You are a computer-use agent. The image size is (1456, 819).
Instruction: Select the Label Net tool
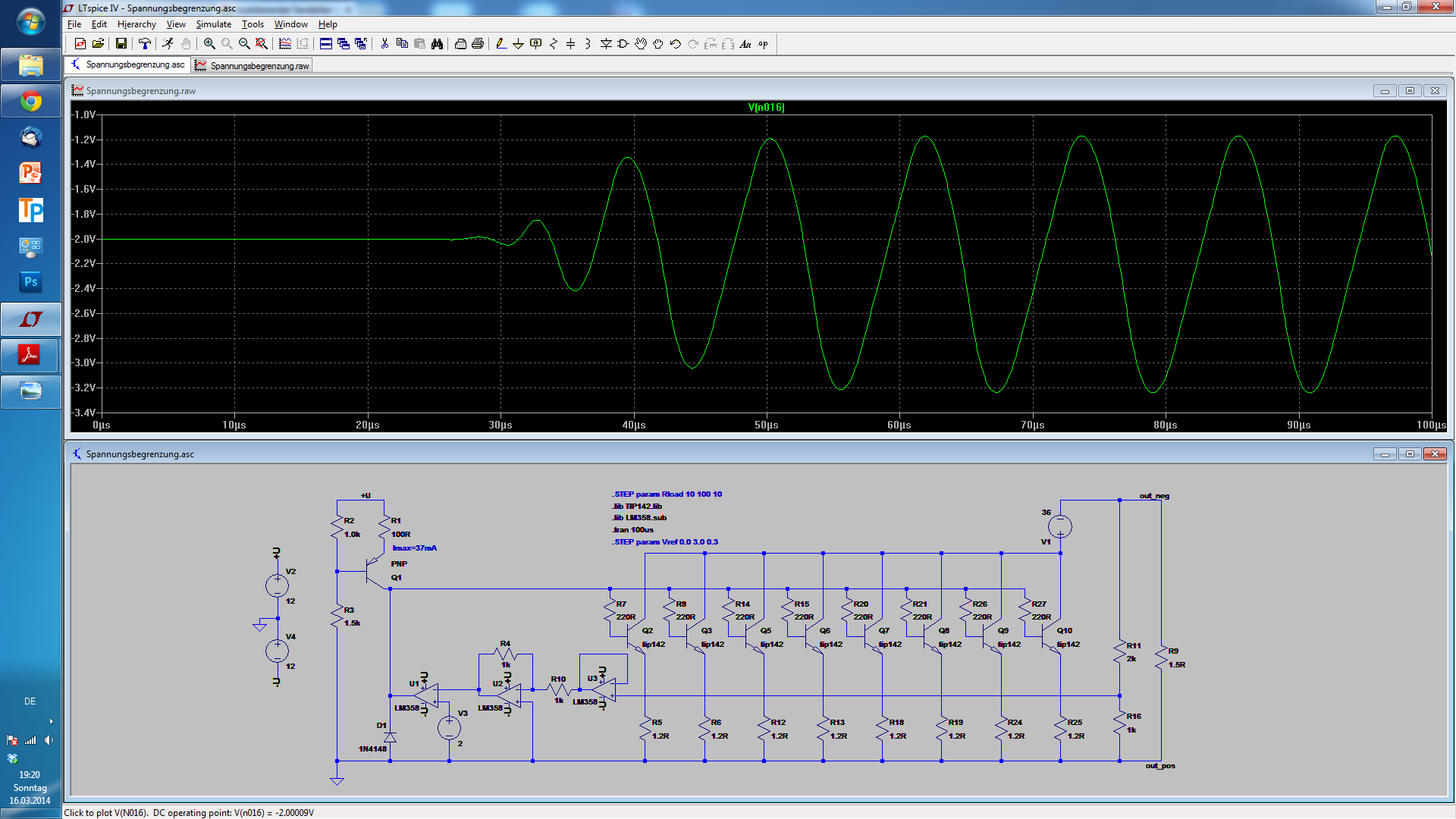point(535,44)
